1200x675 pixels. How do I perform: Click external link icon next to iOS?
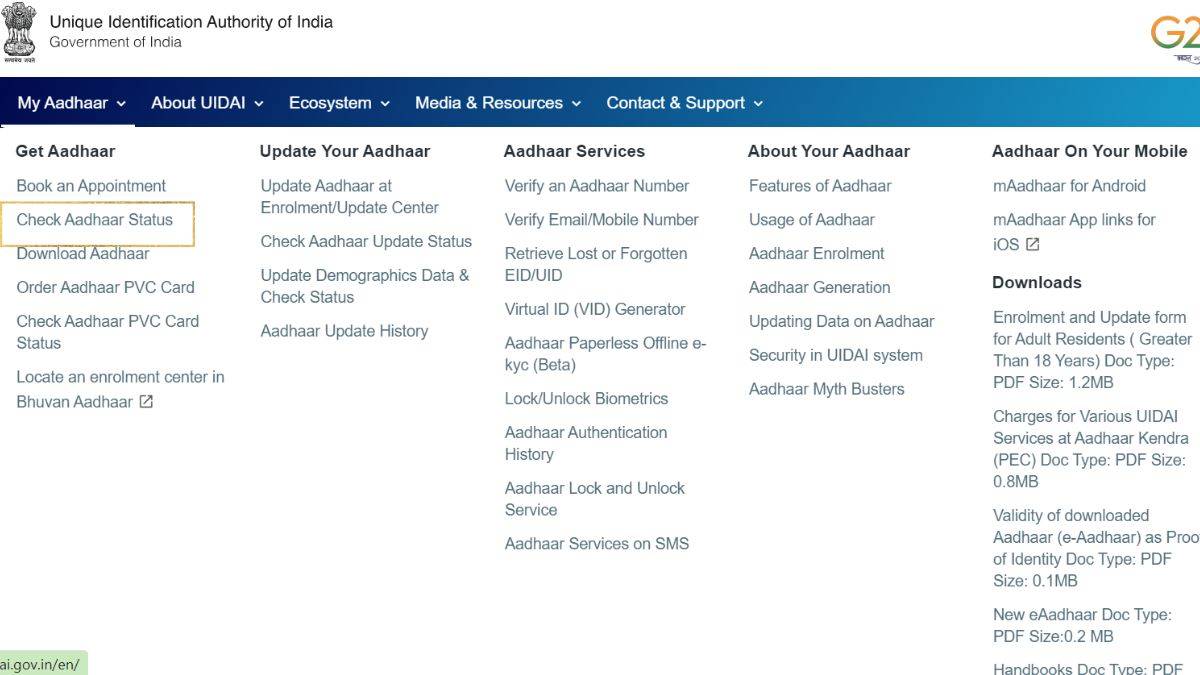1032,244
